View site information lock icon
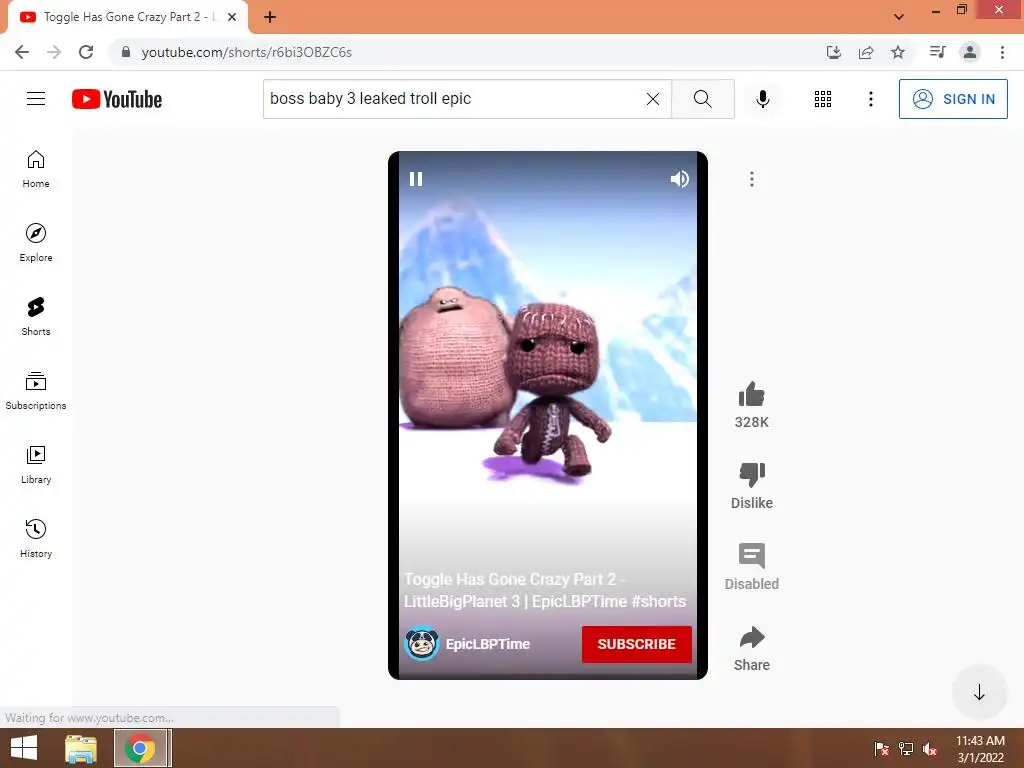The image size is (1024, 768). 126,52
